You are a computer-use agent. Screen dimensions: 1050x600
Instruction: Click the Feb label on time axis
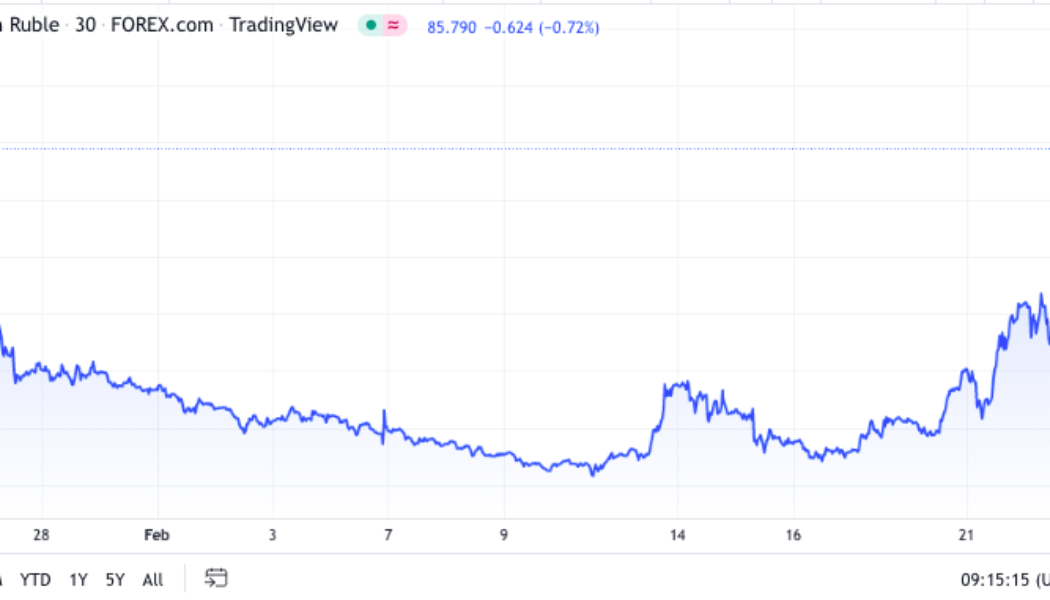[157, 535]
